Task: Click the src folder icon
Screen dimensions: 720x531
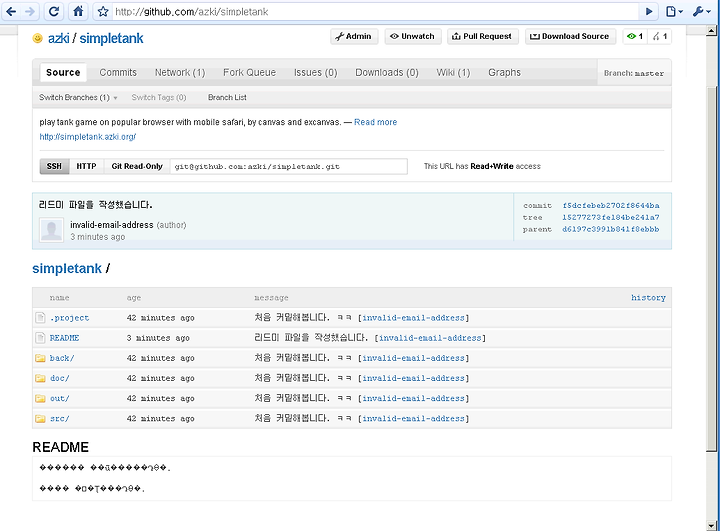Action: point(40,418)
